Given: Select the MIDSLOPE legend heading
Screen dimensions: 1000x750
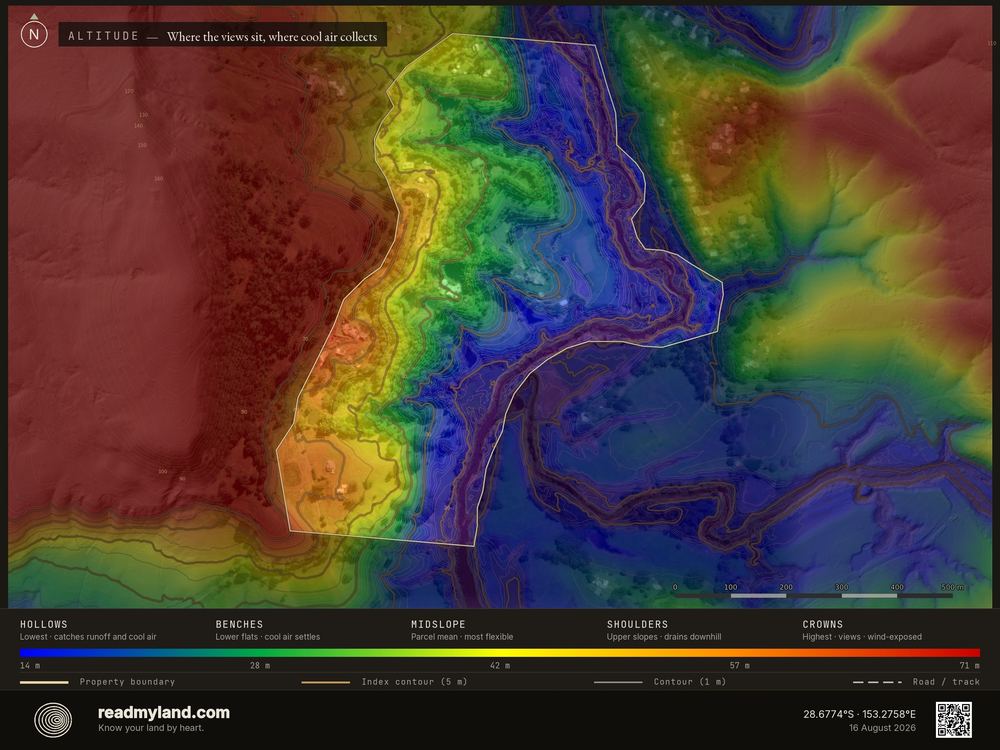Looking at the screenshot, I should [438, 624].
